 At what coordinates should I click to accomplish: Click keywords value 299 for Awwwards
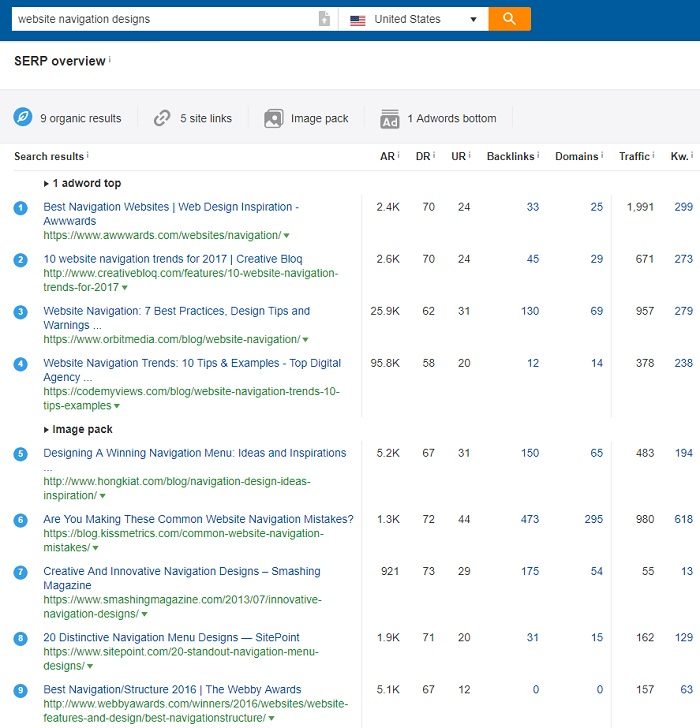point(684,207)
